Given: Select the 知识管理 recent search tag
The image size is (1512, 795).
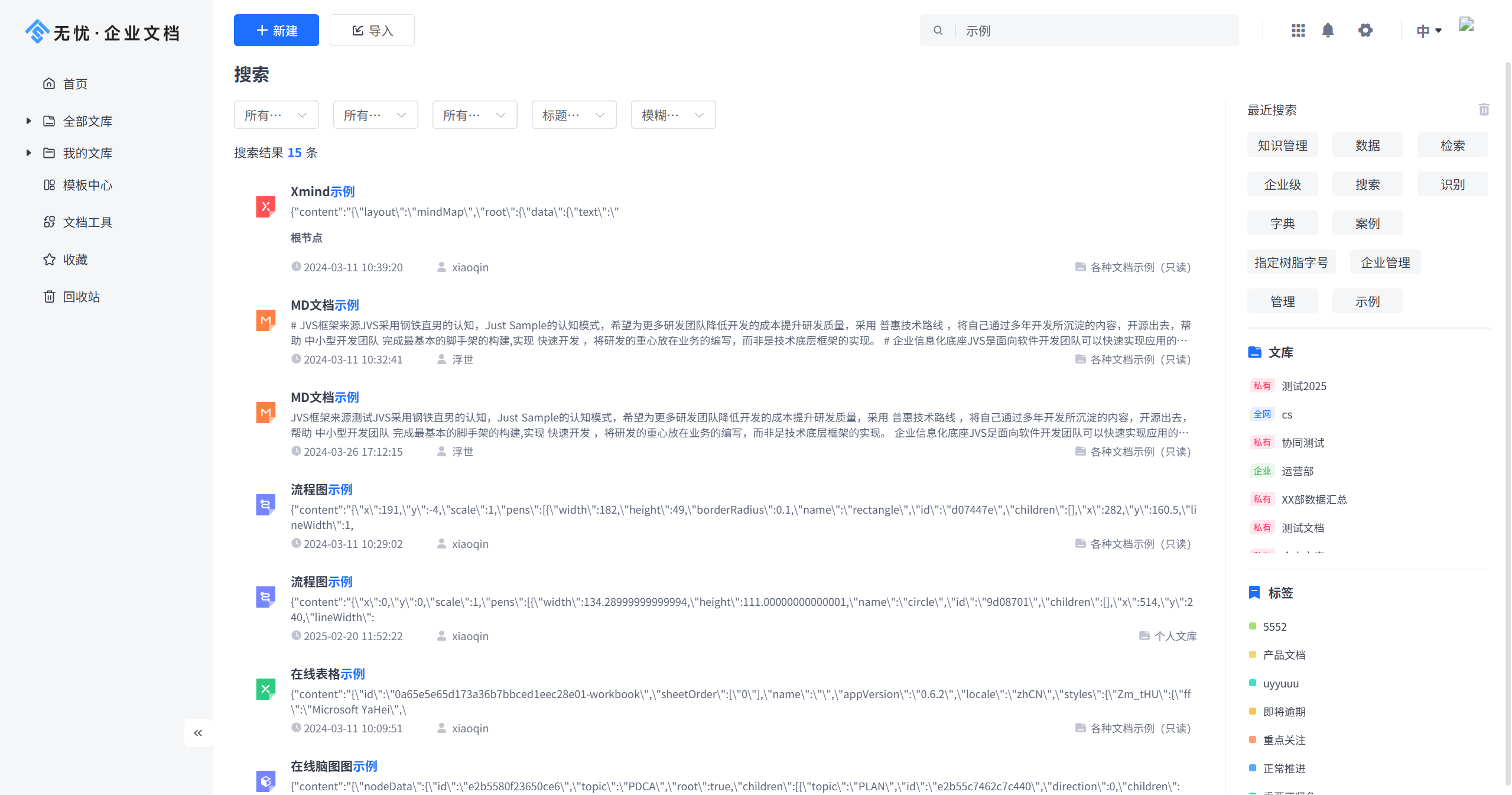Looking at the screenshot, I should [1282, 145].
